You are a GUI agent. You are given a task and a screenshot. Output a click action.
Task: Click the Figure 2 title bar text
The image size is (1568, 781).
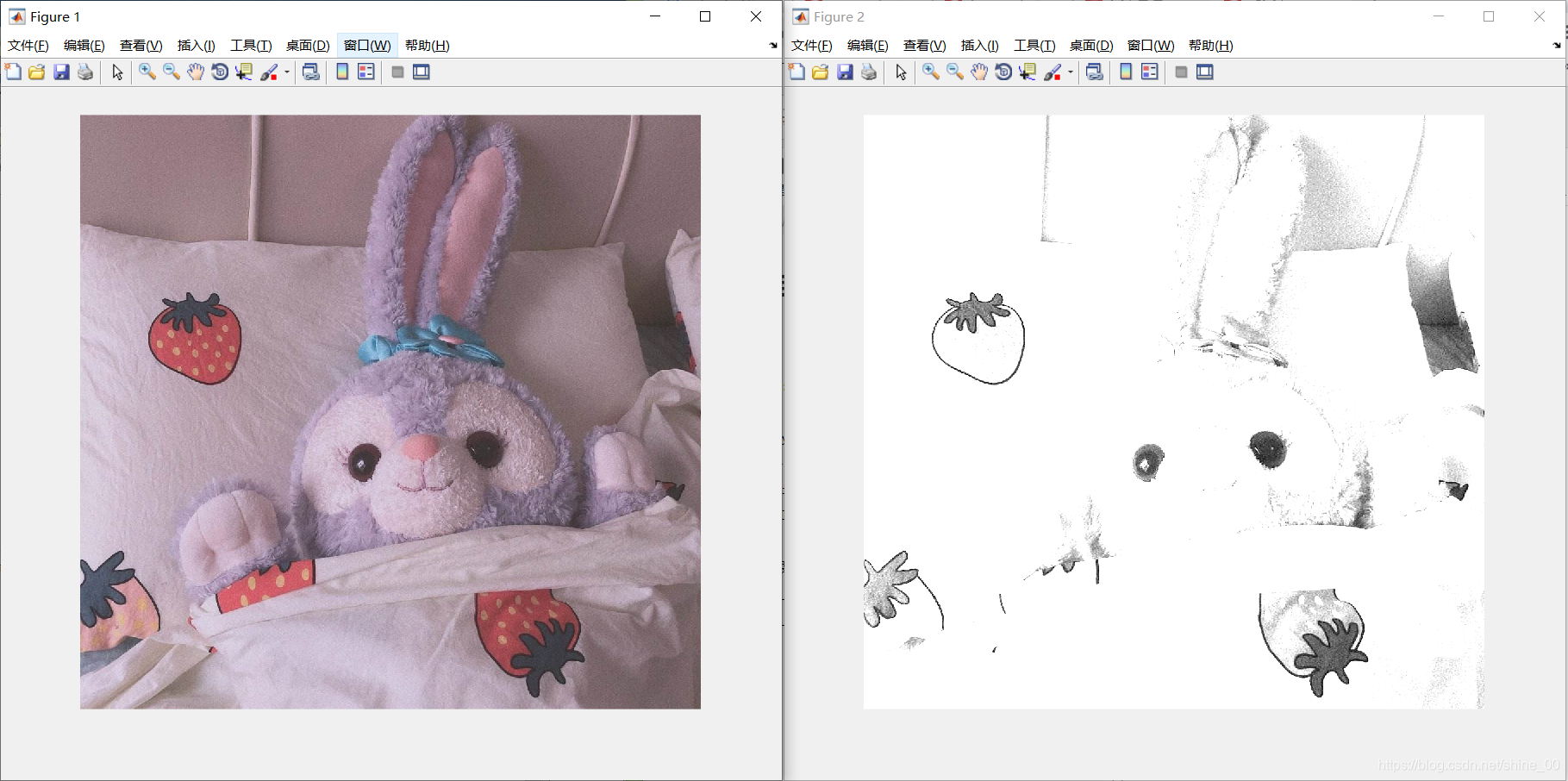pos(839,16)
